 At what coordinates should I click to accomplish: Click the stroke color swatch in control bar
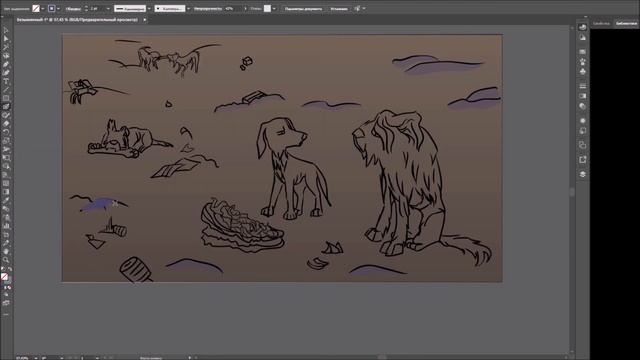(51, 8)
